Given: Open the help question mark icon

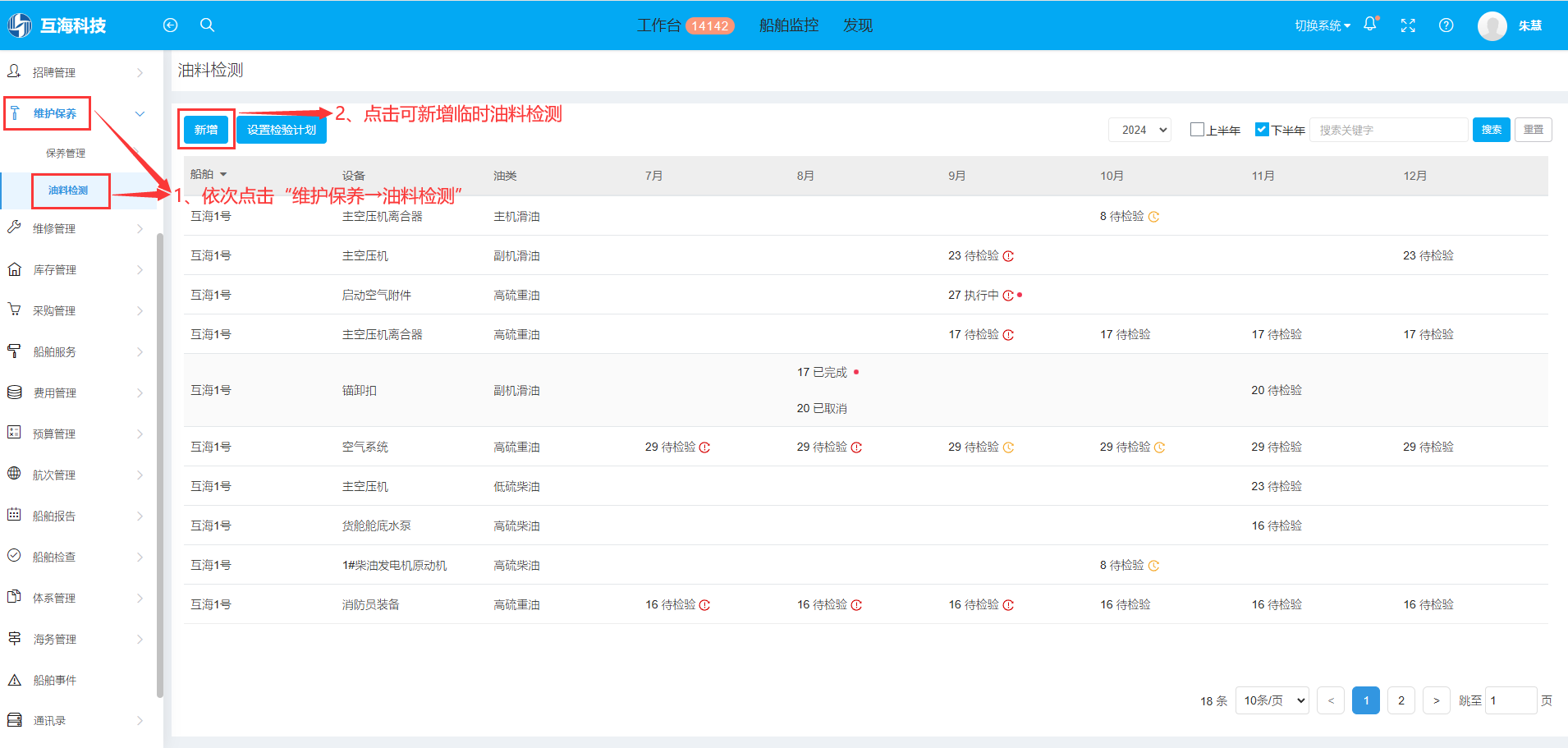Looking at the screenshot, I should pos(1447,25).
